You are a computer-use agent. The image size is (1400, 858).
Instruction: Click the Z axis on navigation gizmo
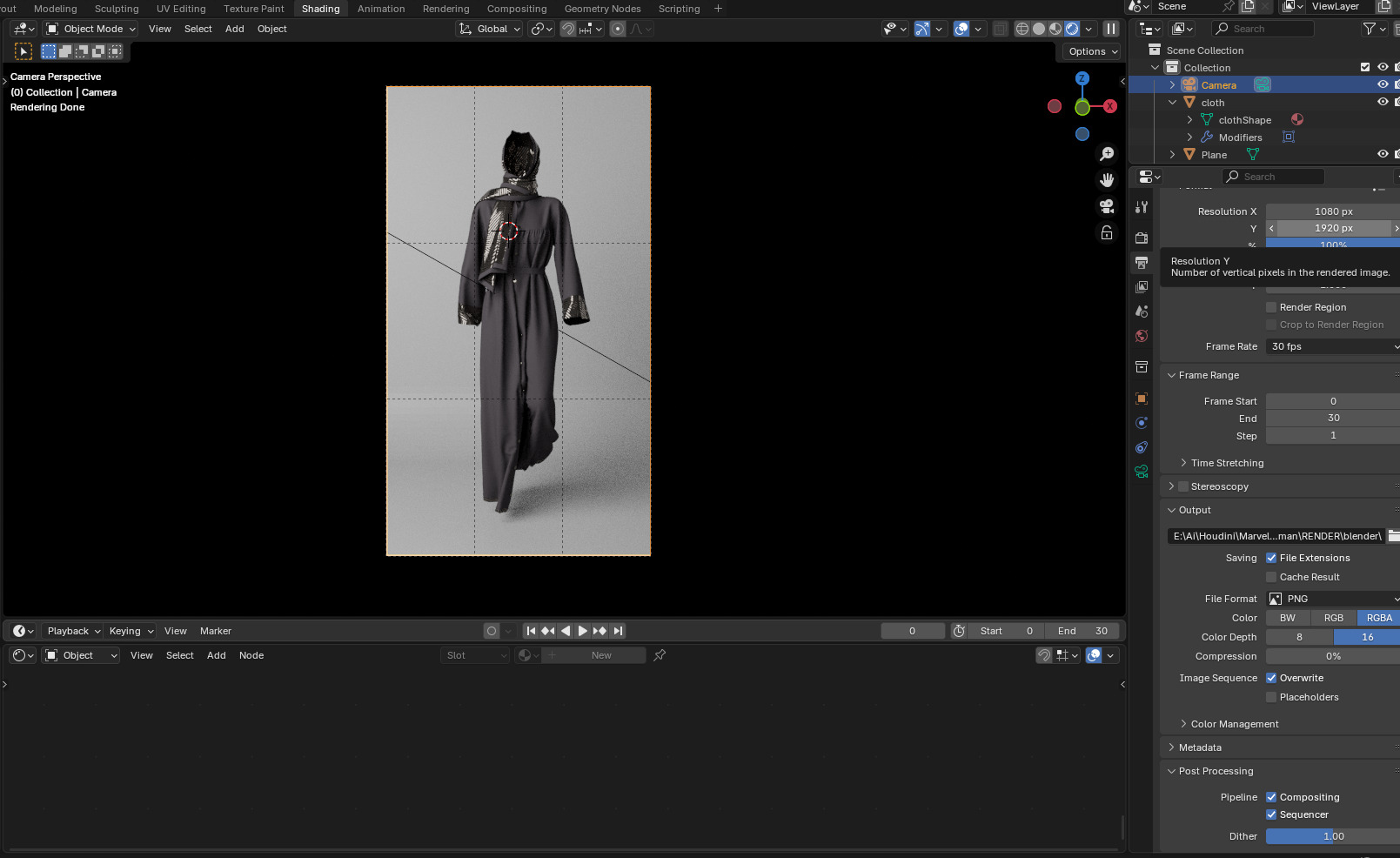pos(1082,78)
